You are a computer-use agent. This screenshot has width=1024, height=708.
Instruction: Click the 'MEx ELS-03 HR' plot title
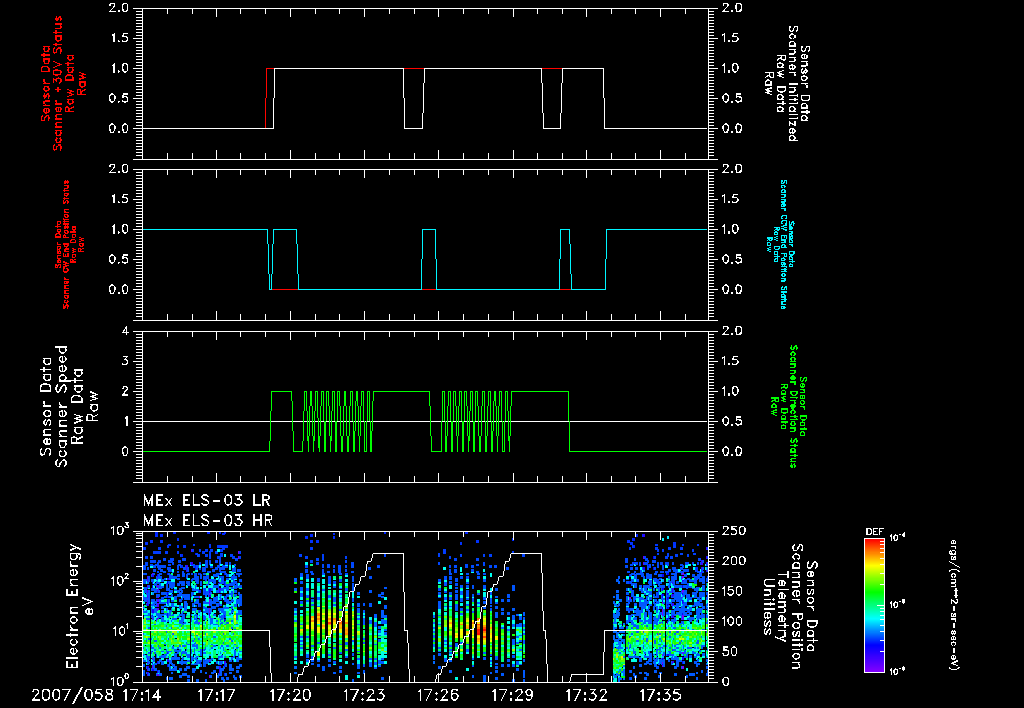(x=208, y=521)
